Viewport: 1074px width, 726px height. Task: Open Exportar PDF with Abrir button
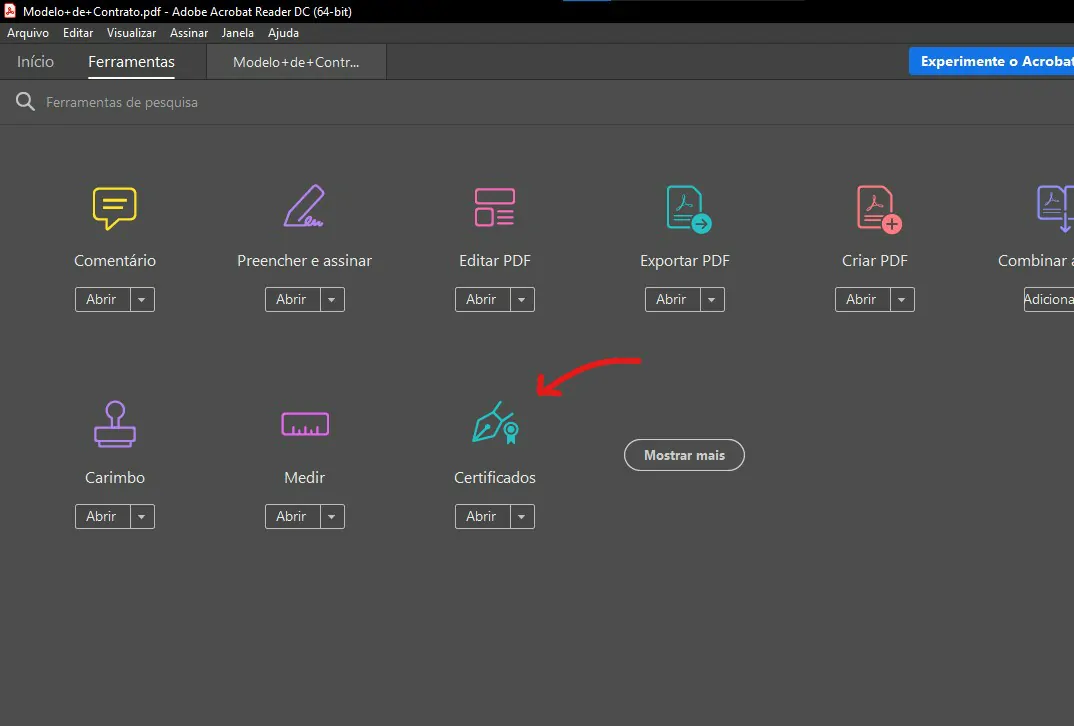[x=673, y=299]
